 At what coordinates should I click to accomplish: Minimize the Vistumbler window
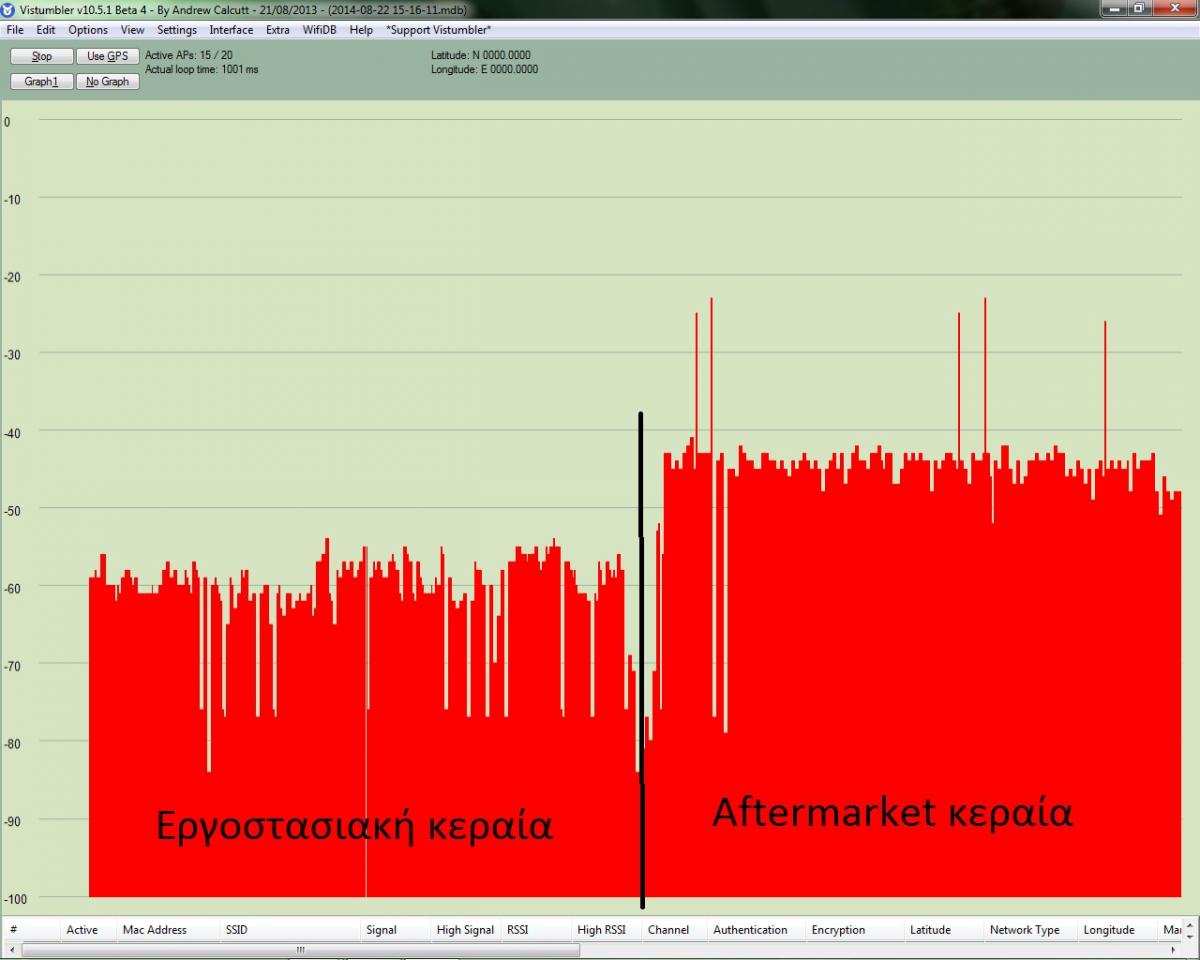[1115, 9]
